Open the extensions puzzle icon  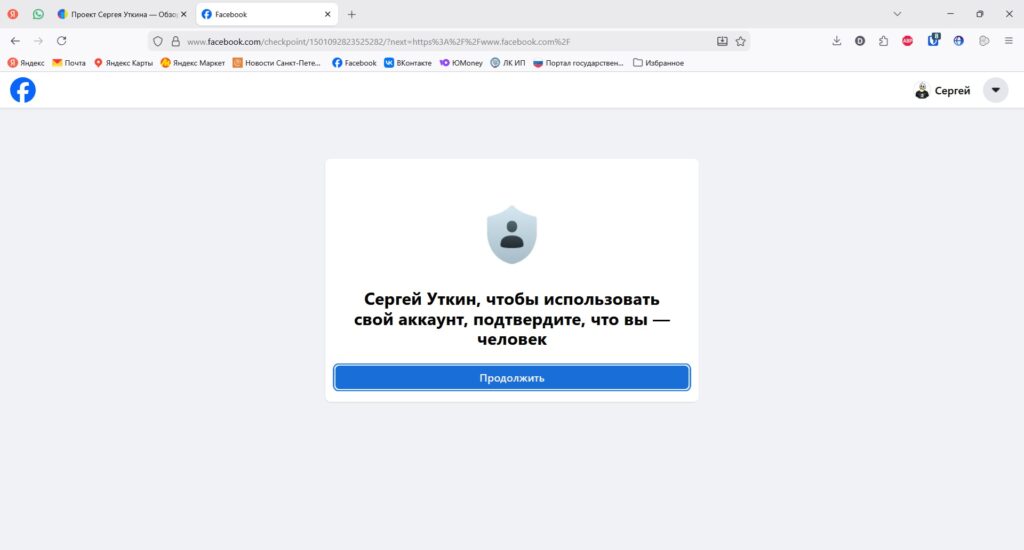click(x=884, y=41)
